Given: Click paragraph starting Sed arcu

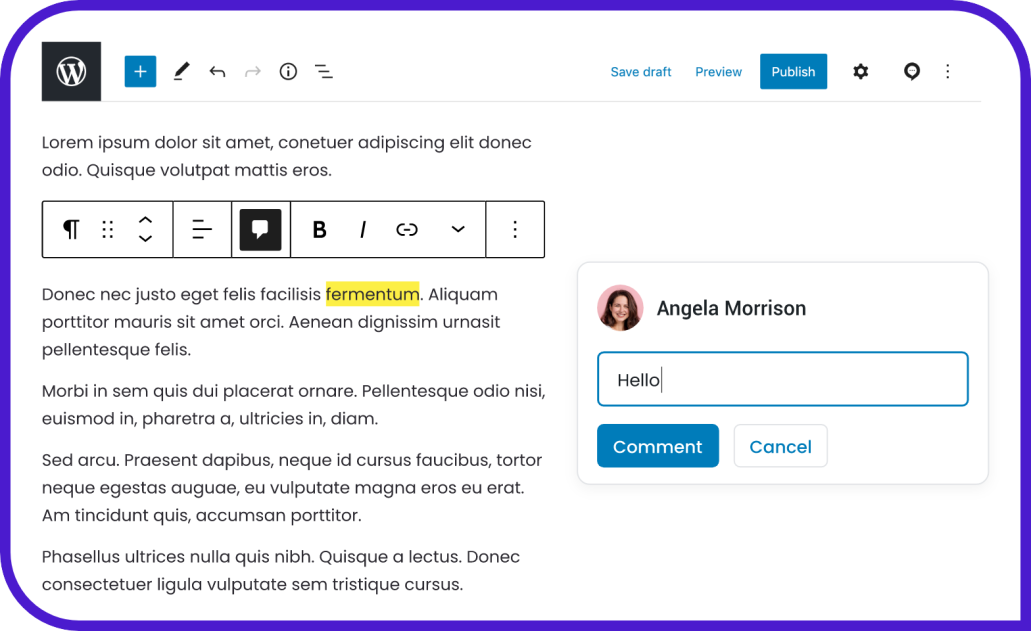Looking at the screenshot, I should [x=292, y=488].
